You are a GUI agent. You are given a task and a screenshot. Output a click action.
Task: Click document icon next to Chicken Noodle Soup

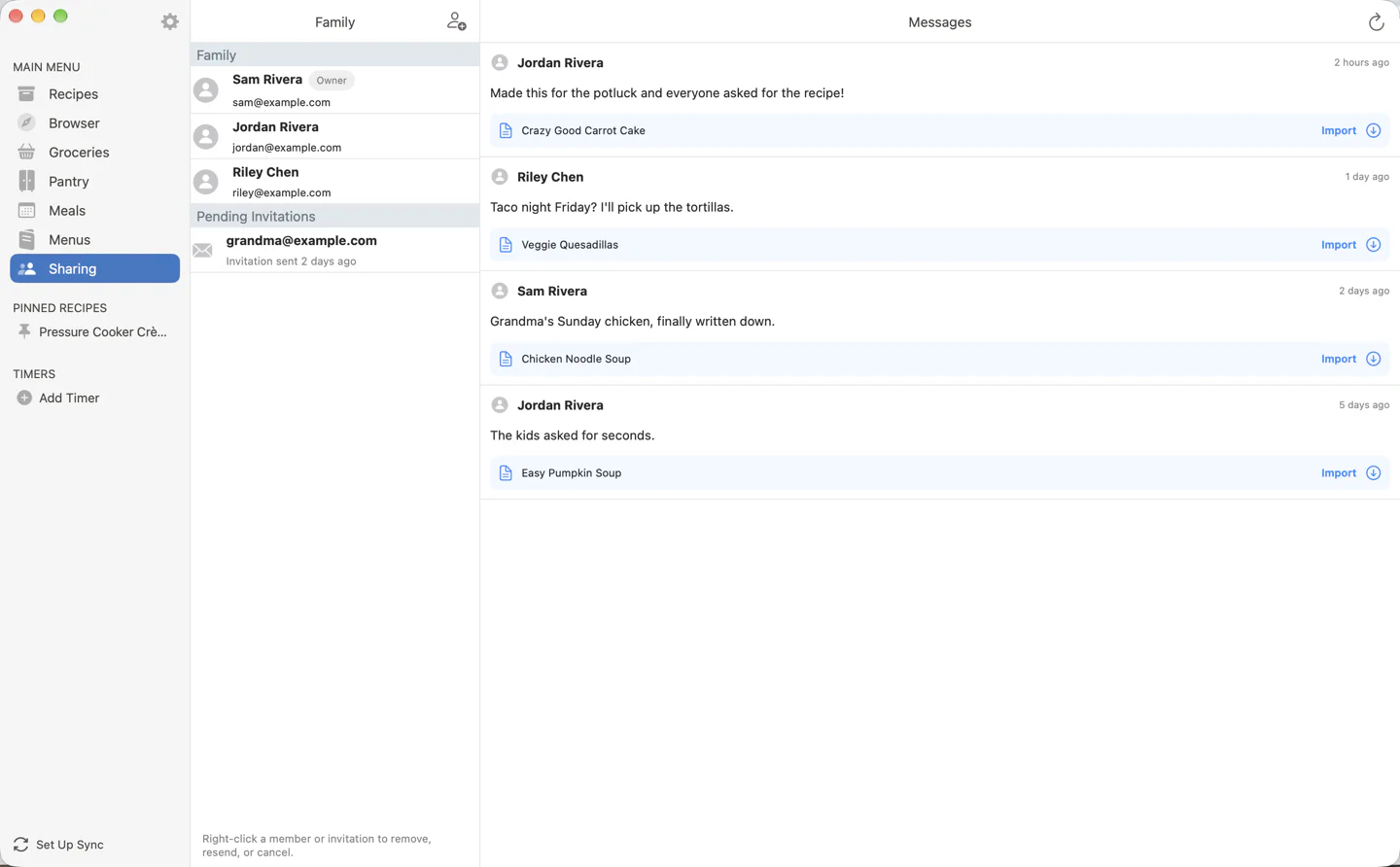pyautogui.click(x=506, y=359)
